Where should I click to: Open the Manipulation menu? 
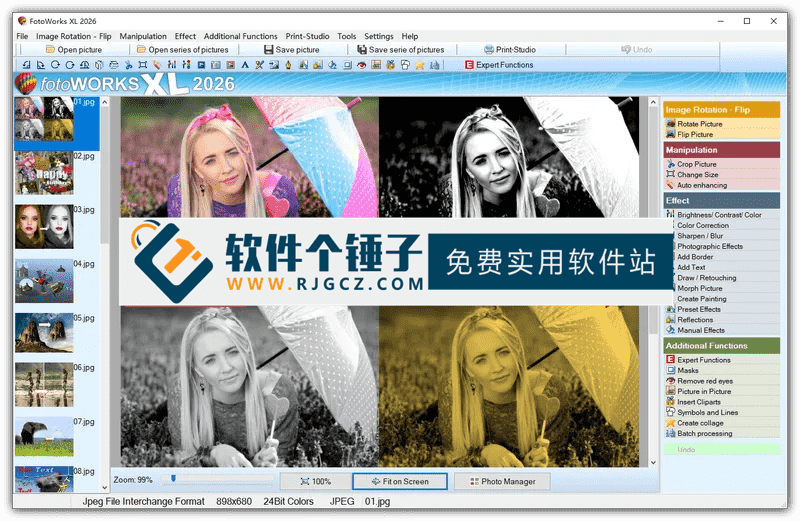143,36
